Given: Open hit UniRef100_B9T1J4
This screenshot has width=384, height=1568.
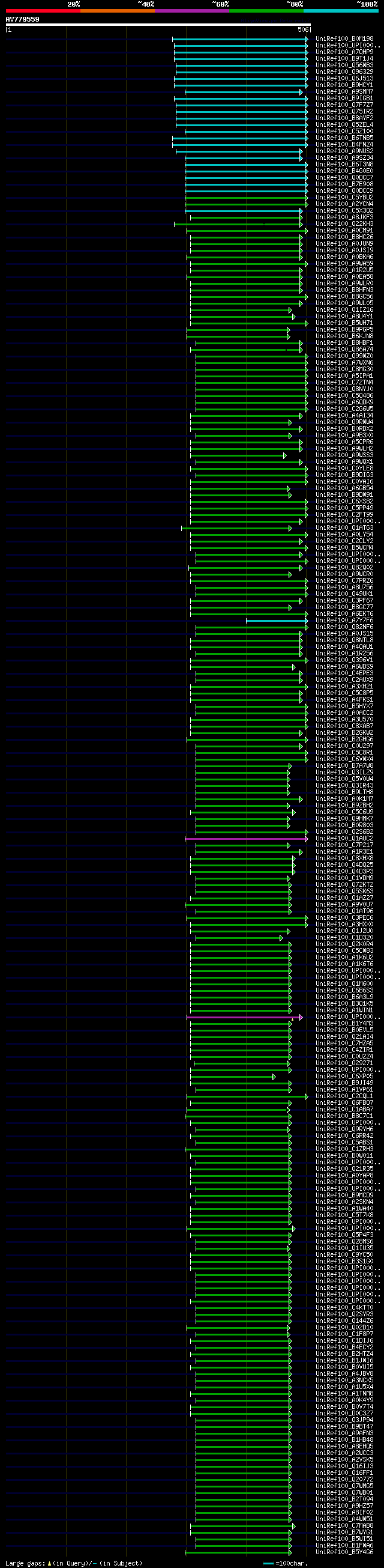Looking at the screenshot, I should 344,58.
